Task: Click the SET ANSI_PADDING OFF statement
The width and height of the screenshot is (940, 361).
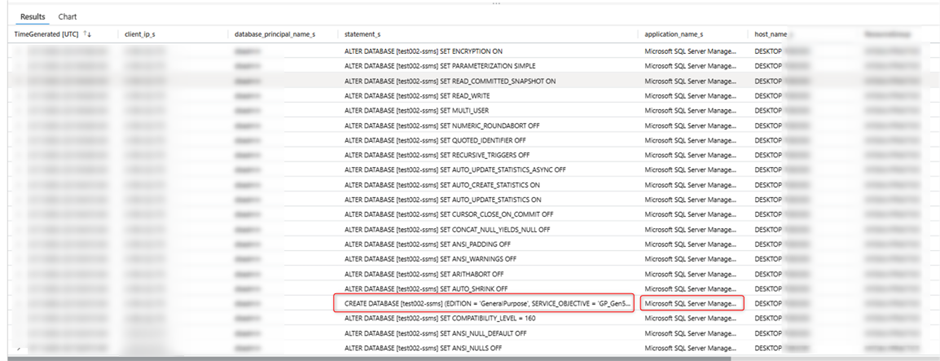Action: coord(427,244)
